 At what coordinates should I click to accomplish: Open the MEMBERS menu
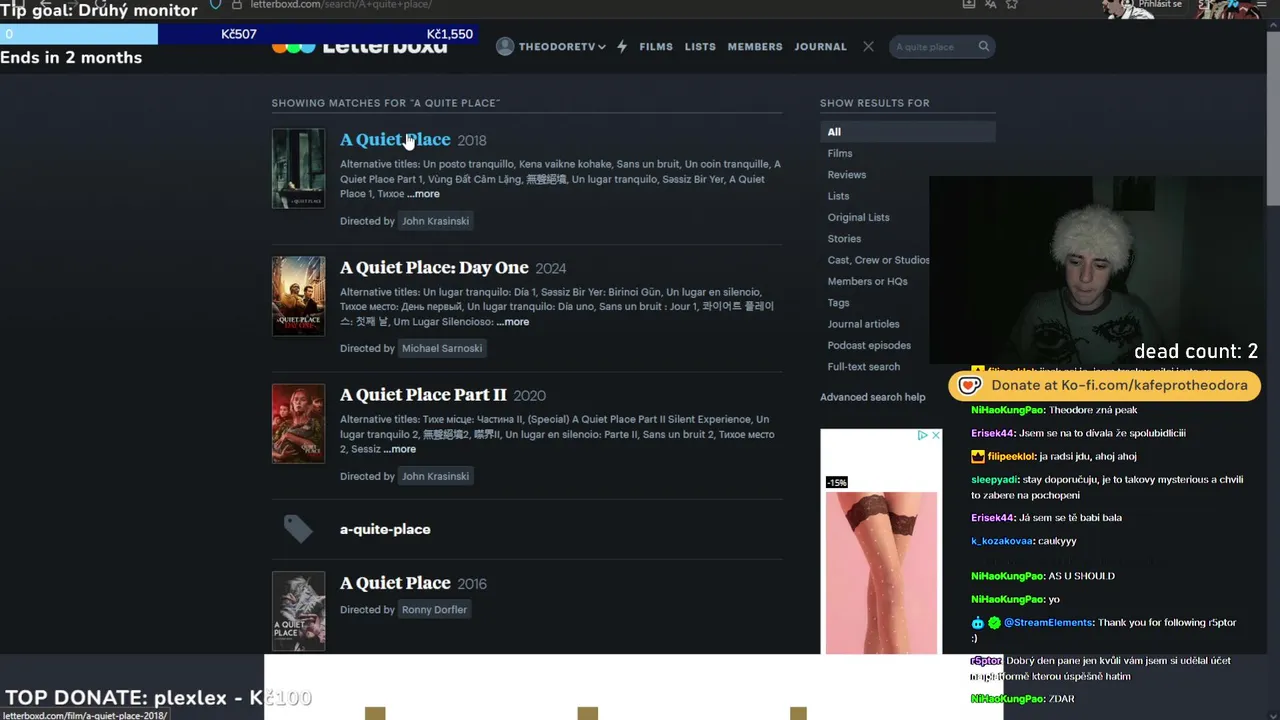pos(755,47)
